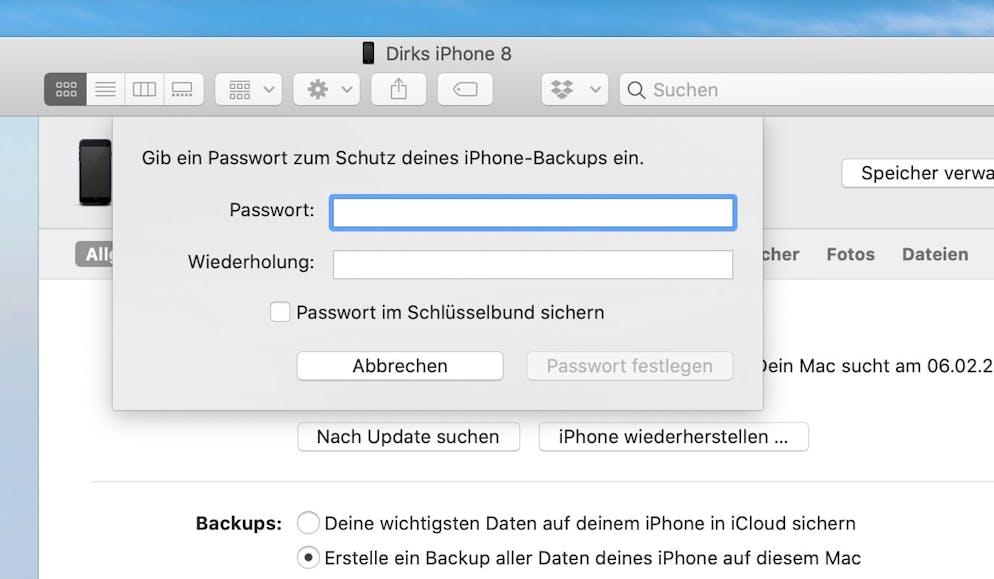Switch Finder to column view
994x579 pixels.
[145, 89]
